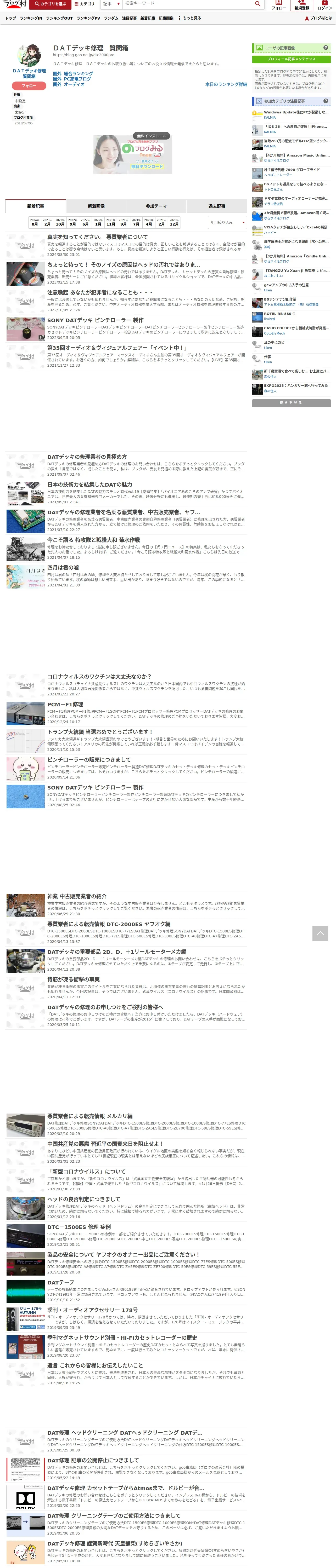Viewport: 336px width, 1568px height.
Task: Open the article 真実を知ってください。悪質業者について
Action: [98, 237]
